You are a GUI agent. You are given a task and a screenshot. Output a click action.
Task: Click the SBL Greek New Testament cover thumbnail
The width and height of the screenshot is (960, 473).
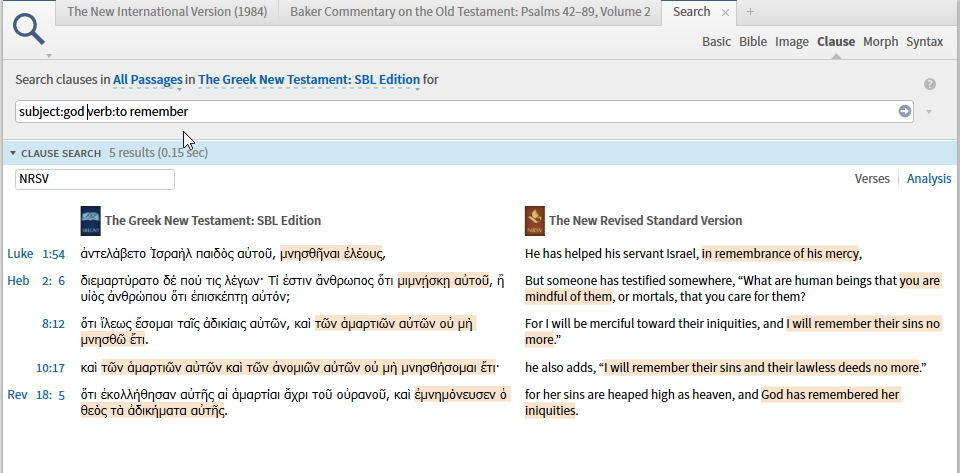coord(90,221)
